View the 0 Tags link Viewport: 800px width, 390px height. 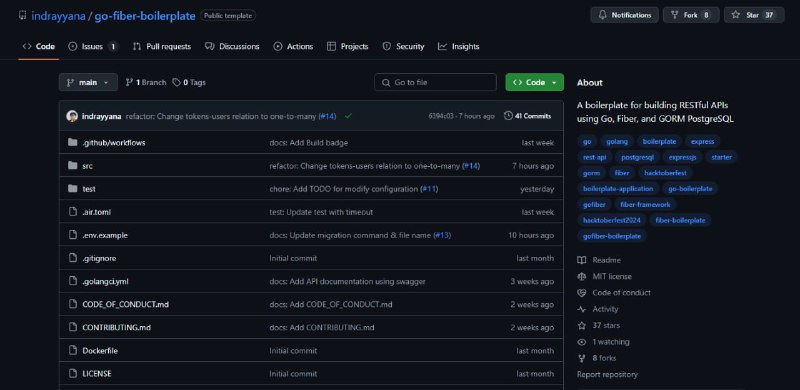[x=189, y=82]
